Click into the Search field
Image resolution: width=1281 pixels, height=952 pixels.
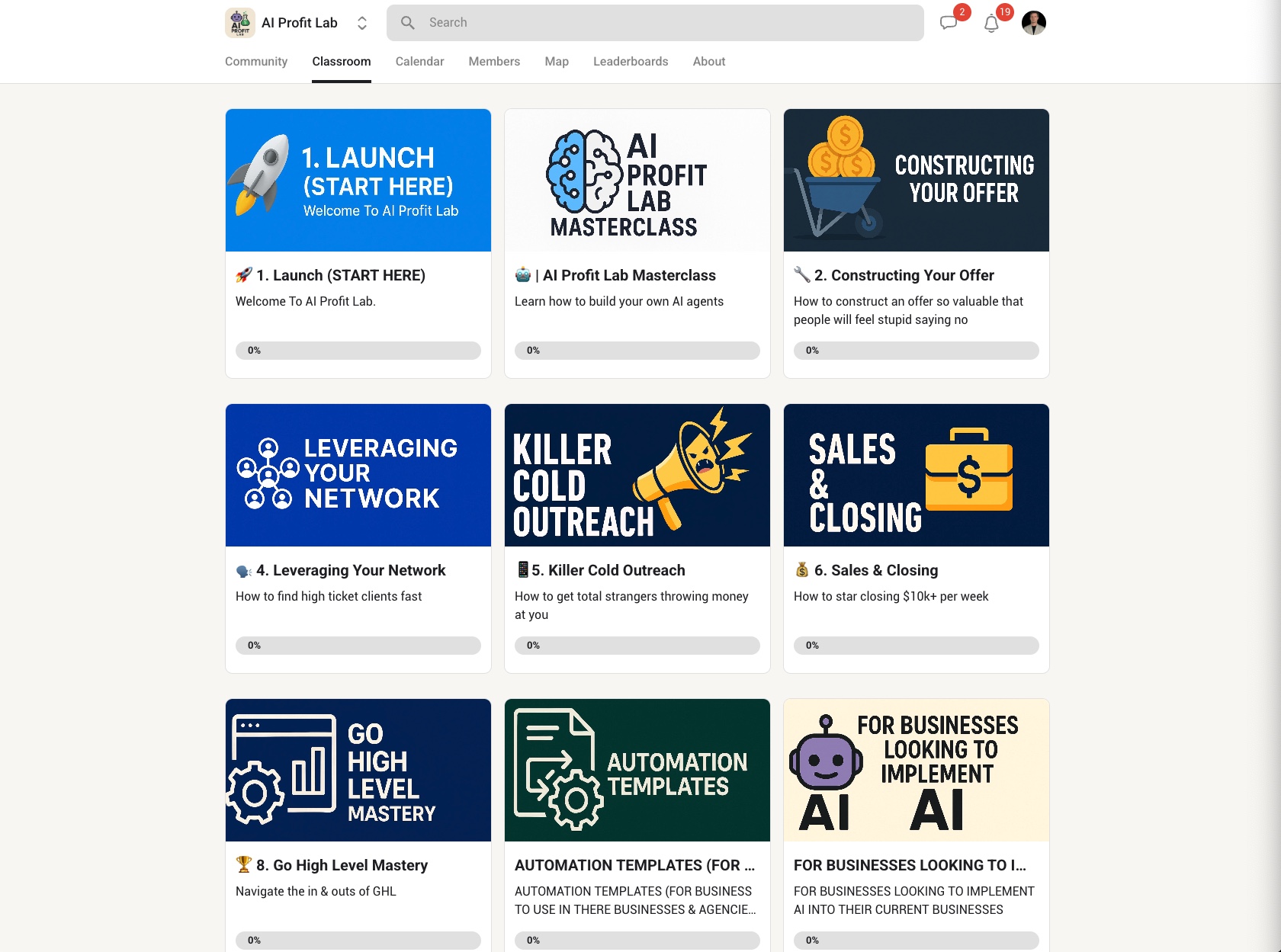click(655, 23)
